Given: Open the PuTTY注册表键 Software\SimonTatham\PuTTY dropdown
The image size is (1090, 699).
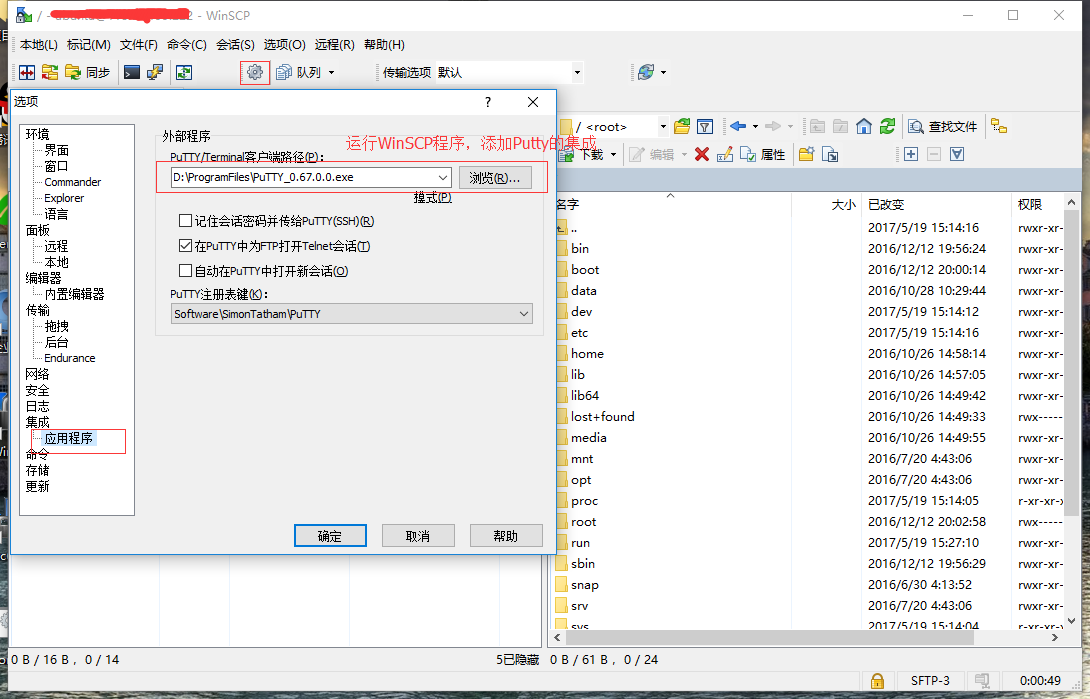Looking at the screenshot, I should tap(352, 314).
